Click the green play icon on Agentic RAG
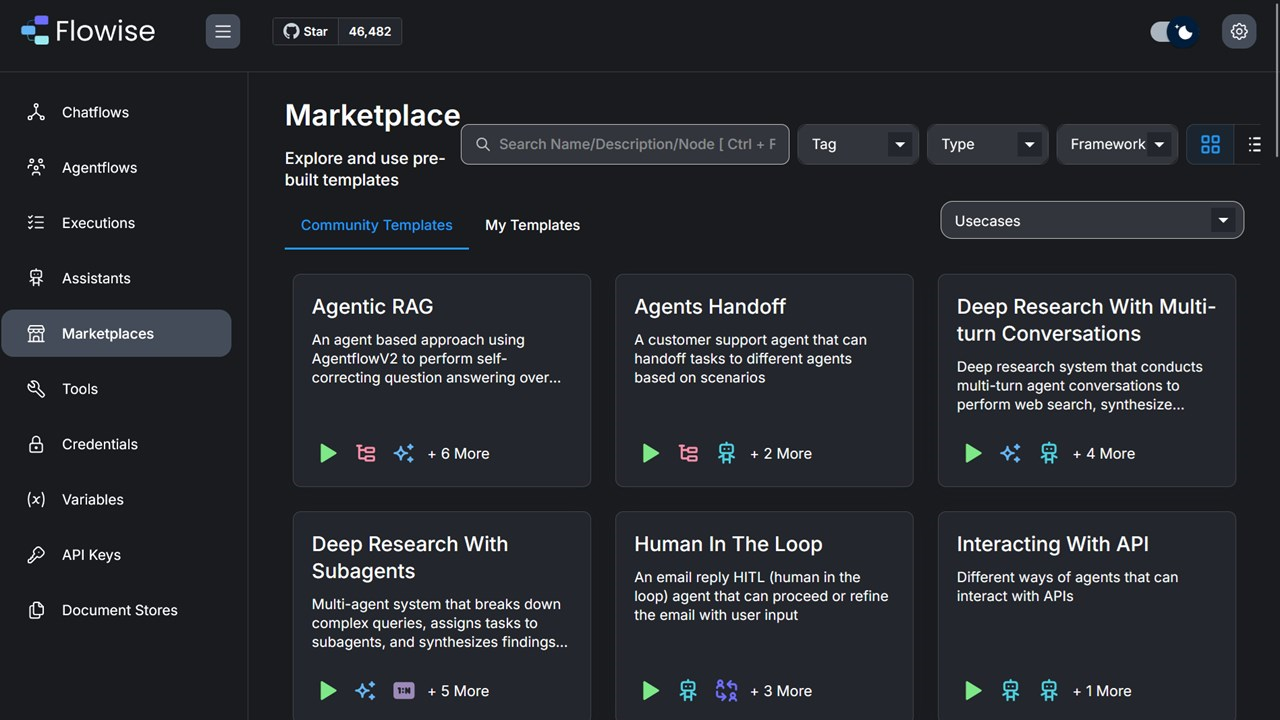This screenshot has height=720, width=1280. click(328, 453)
